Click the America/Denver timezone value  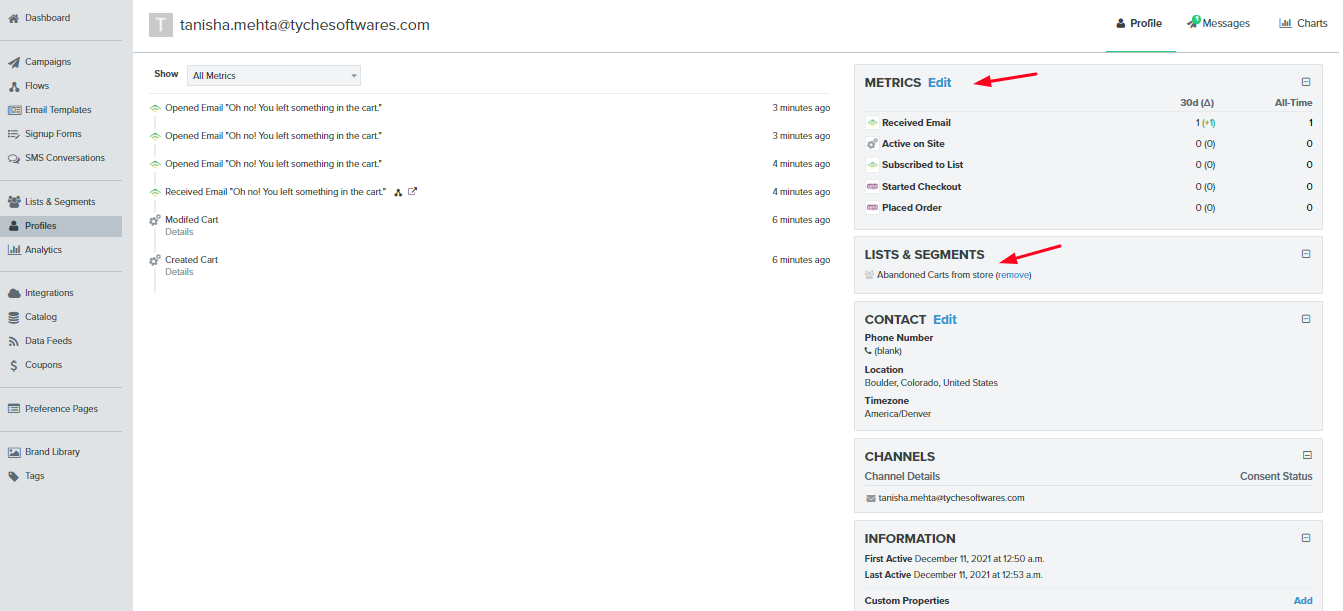898,414
